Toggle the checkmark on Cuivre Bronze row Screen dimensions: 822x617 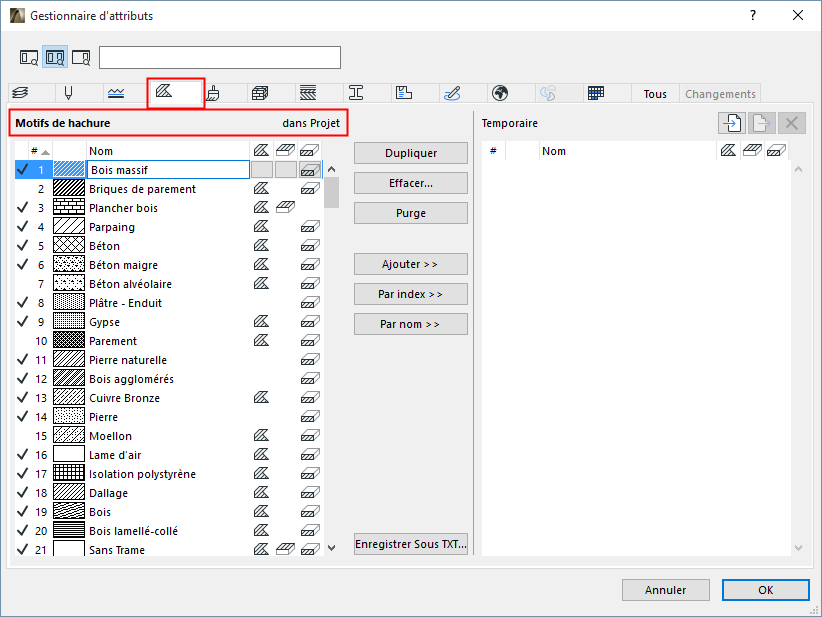(x=23, y=397)
